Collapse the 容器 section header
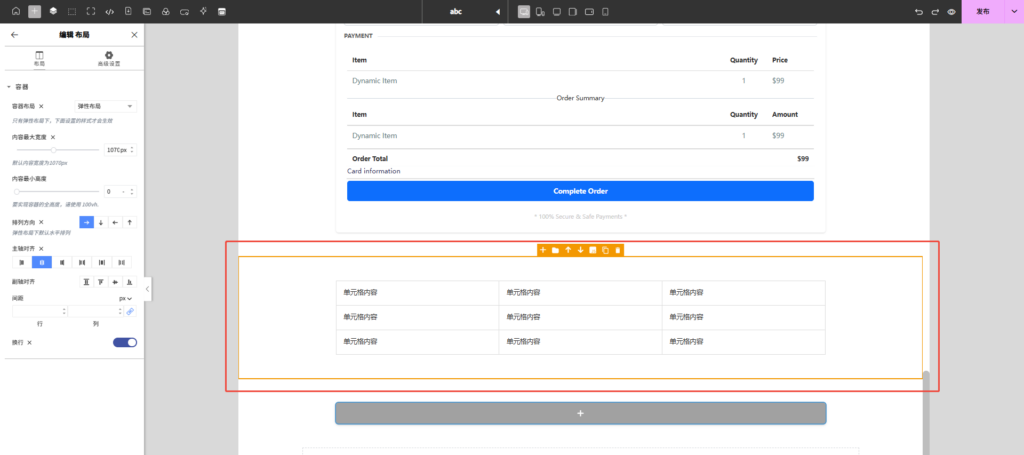The height and width of the screenshot is (455, 1024). pos(20,87)
